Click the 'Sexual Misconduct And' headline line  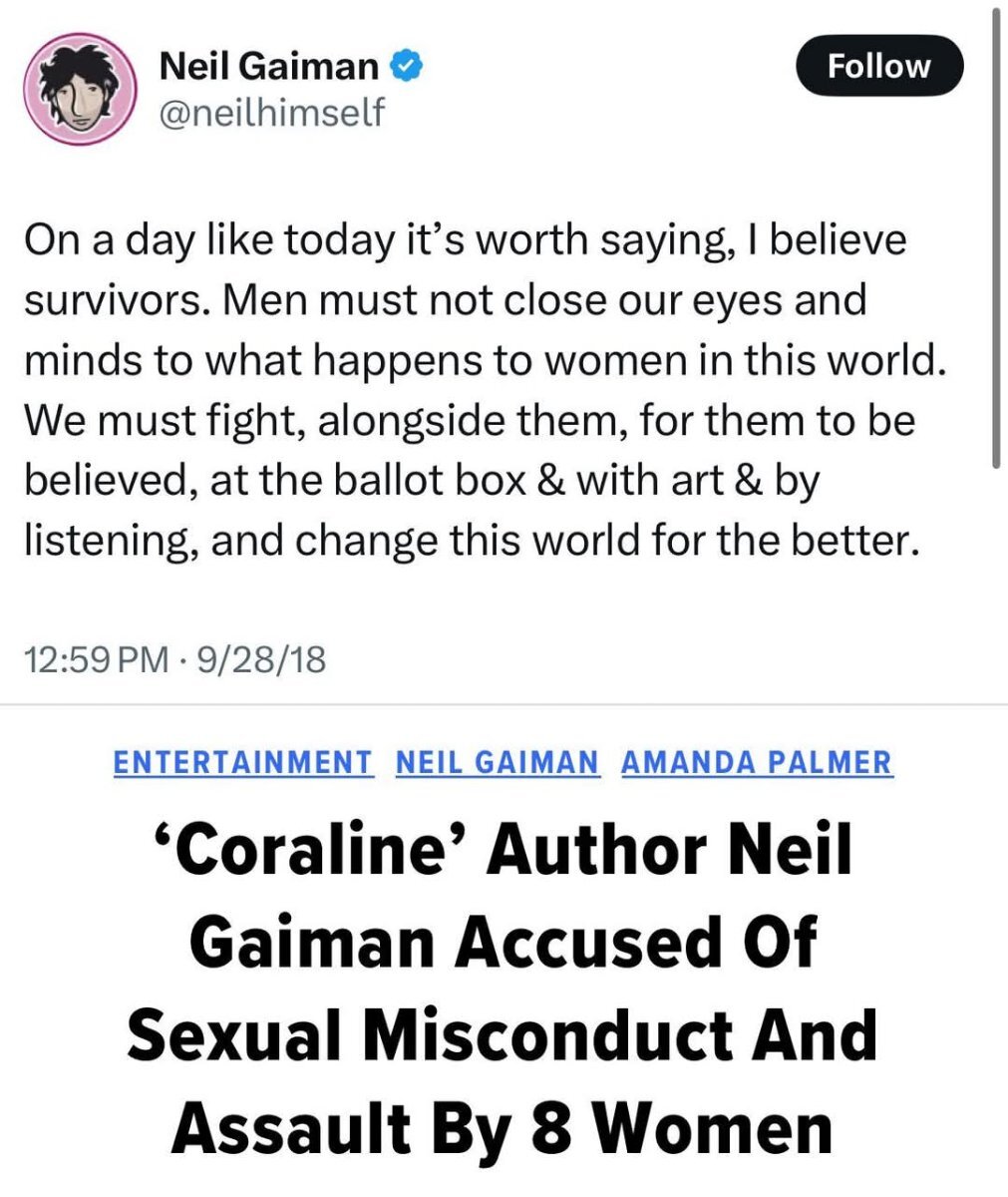pos(504,1036)
